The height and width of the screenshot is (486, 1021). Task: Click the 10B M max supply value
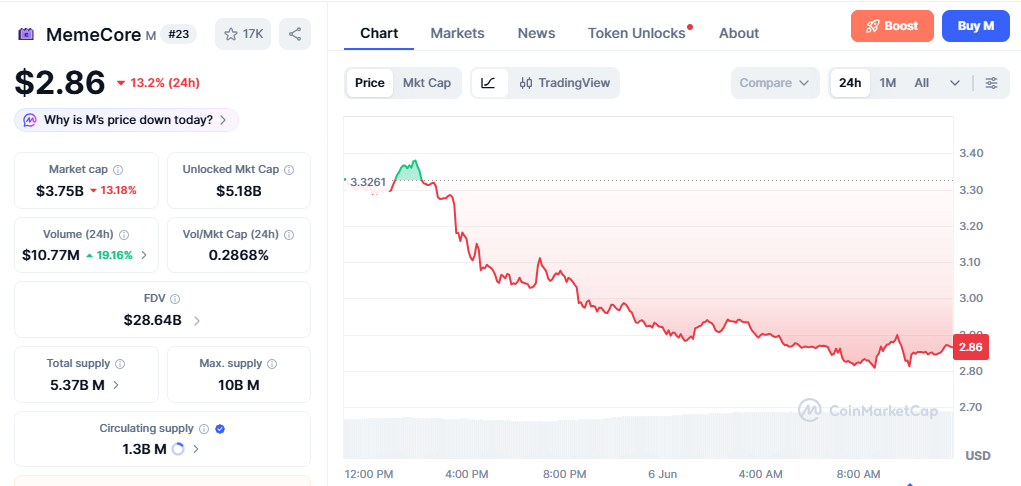click(x=239, y=385)
